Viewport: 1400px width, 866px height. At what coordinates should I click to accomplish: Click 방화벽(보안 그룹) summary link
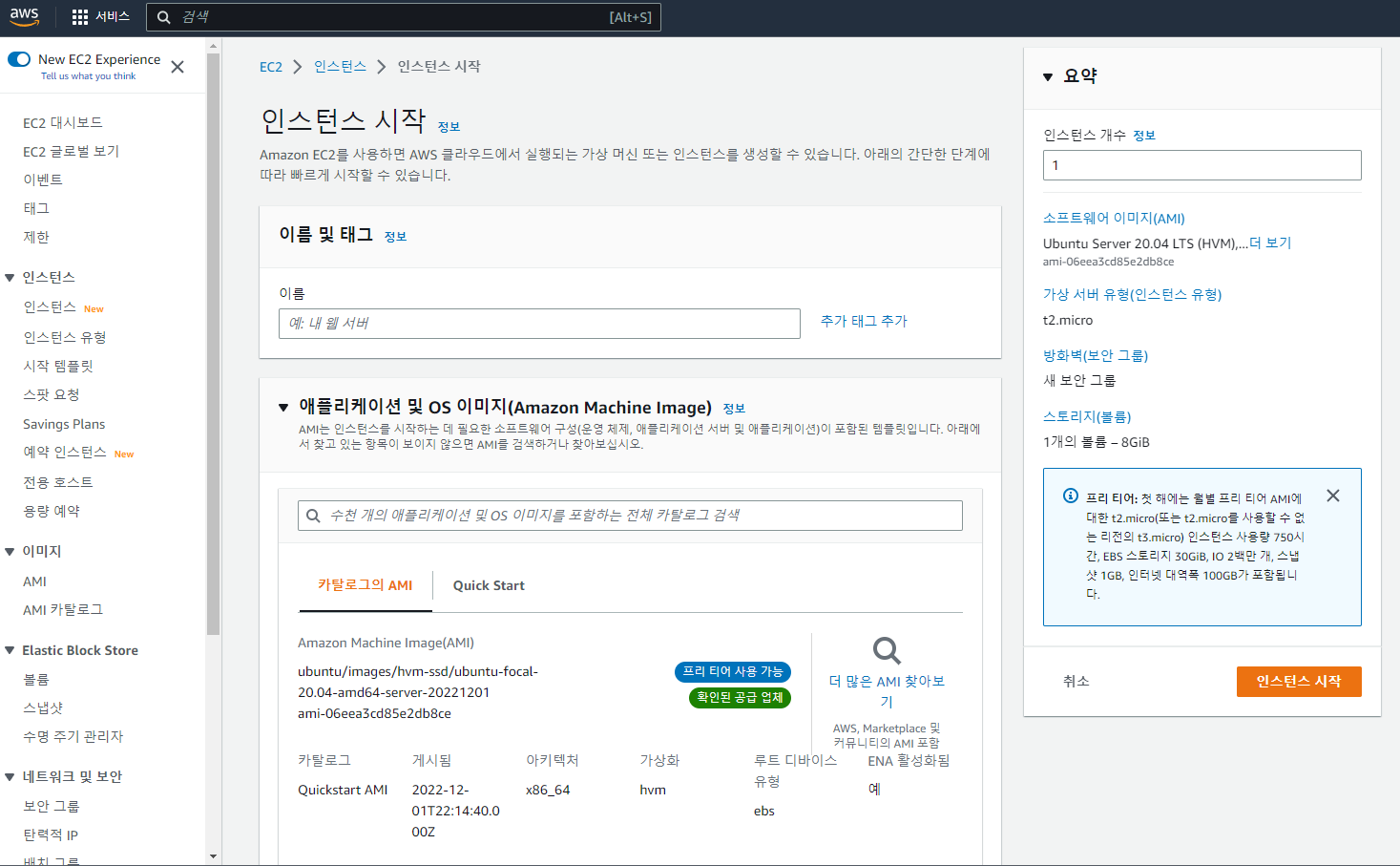tap(1096, 356)
